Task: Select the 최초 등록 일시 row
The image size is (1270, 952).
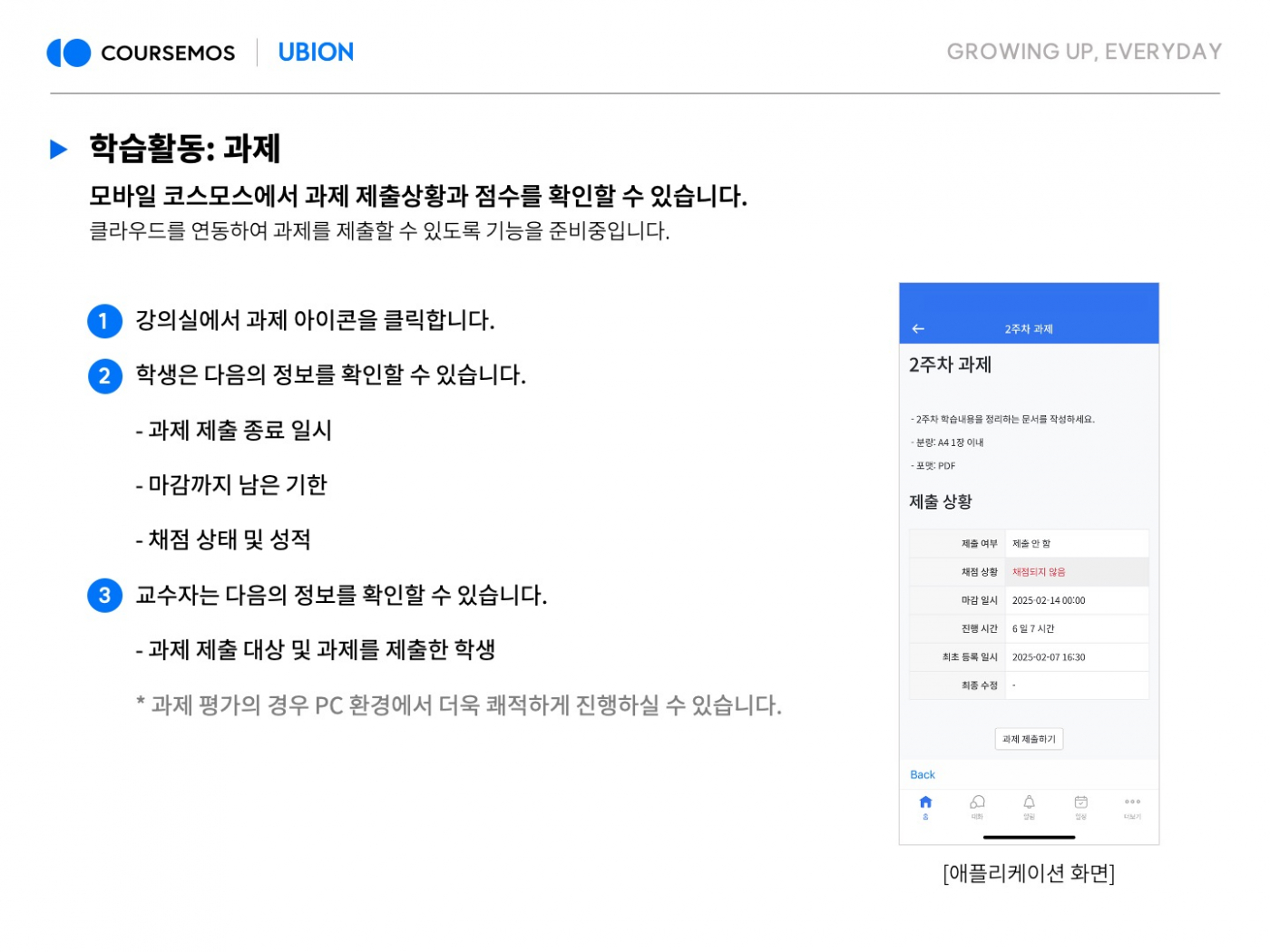Action: click(1029, 657)
